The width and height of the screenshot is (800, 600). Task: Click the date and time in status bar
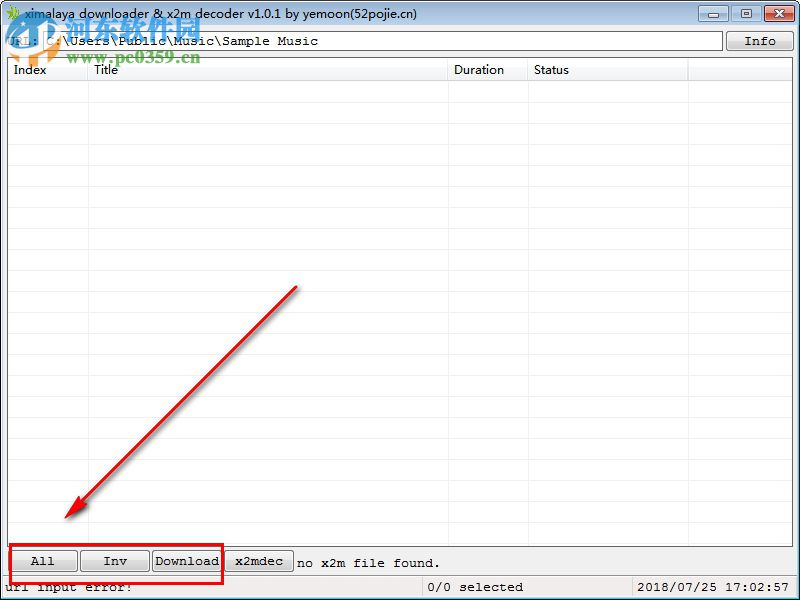click(713, 587)
